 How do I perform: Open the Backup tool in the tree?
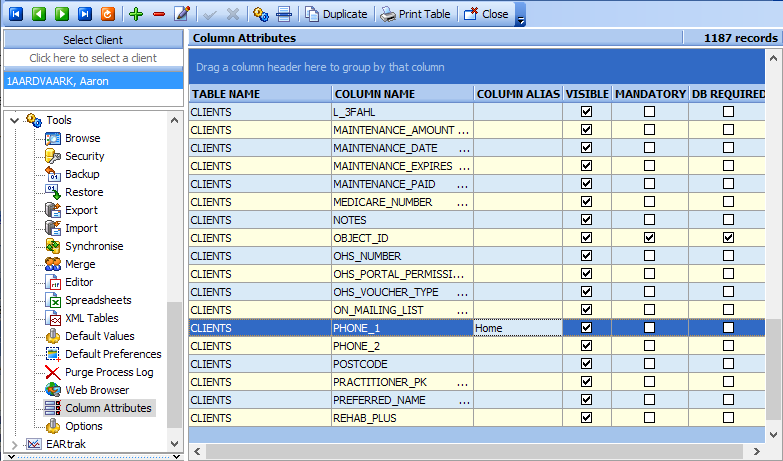tap(82, 174)
